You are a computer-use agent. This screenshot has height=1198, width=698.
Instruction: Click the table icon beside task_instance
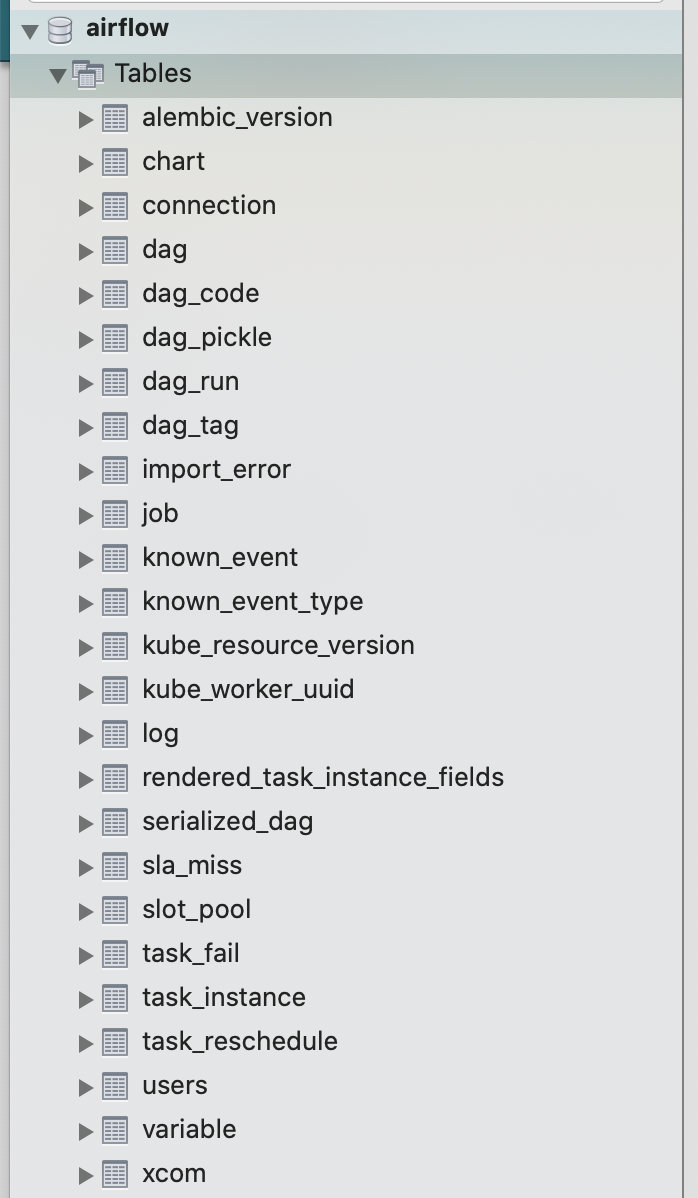[x=115, y=999]
